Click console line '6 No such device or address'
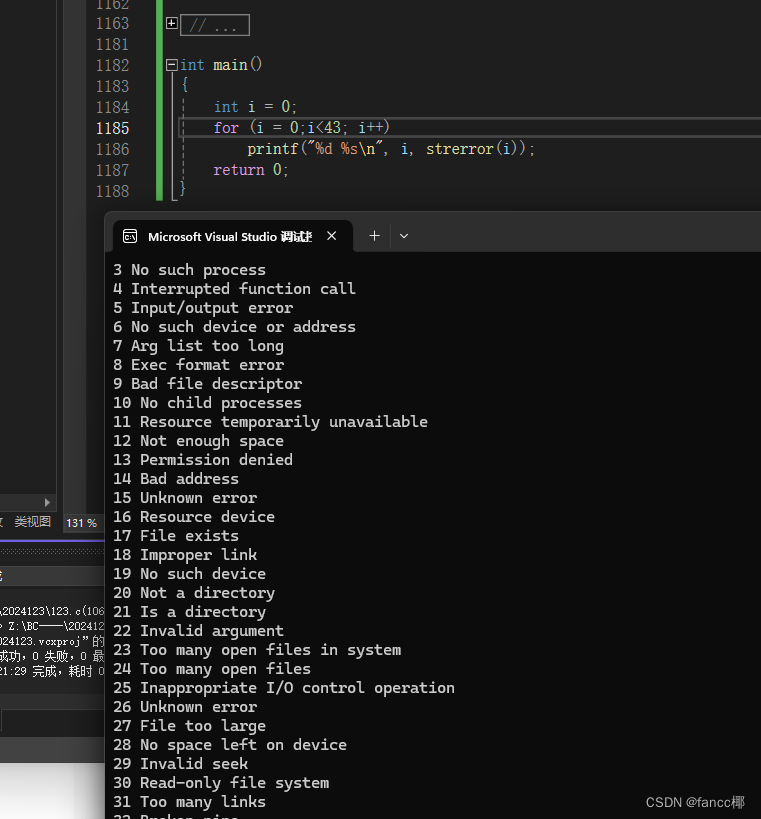Viewport: 761px width, 819px height. click(x=235, y=327)
